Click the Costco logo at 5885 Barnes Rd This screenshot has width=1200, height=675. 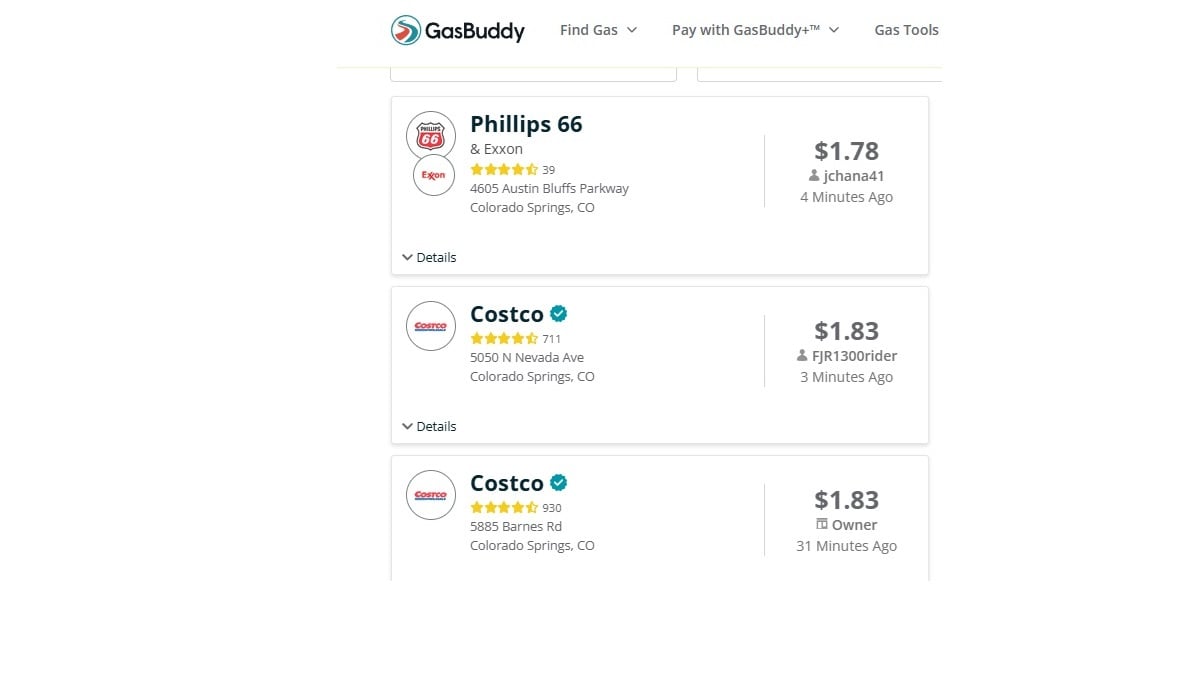(431, 495)
